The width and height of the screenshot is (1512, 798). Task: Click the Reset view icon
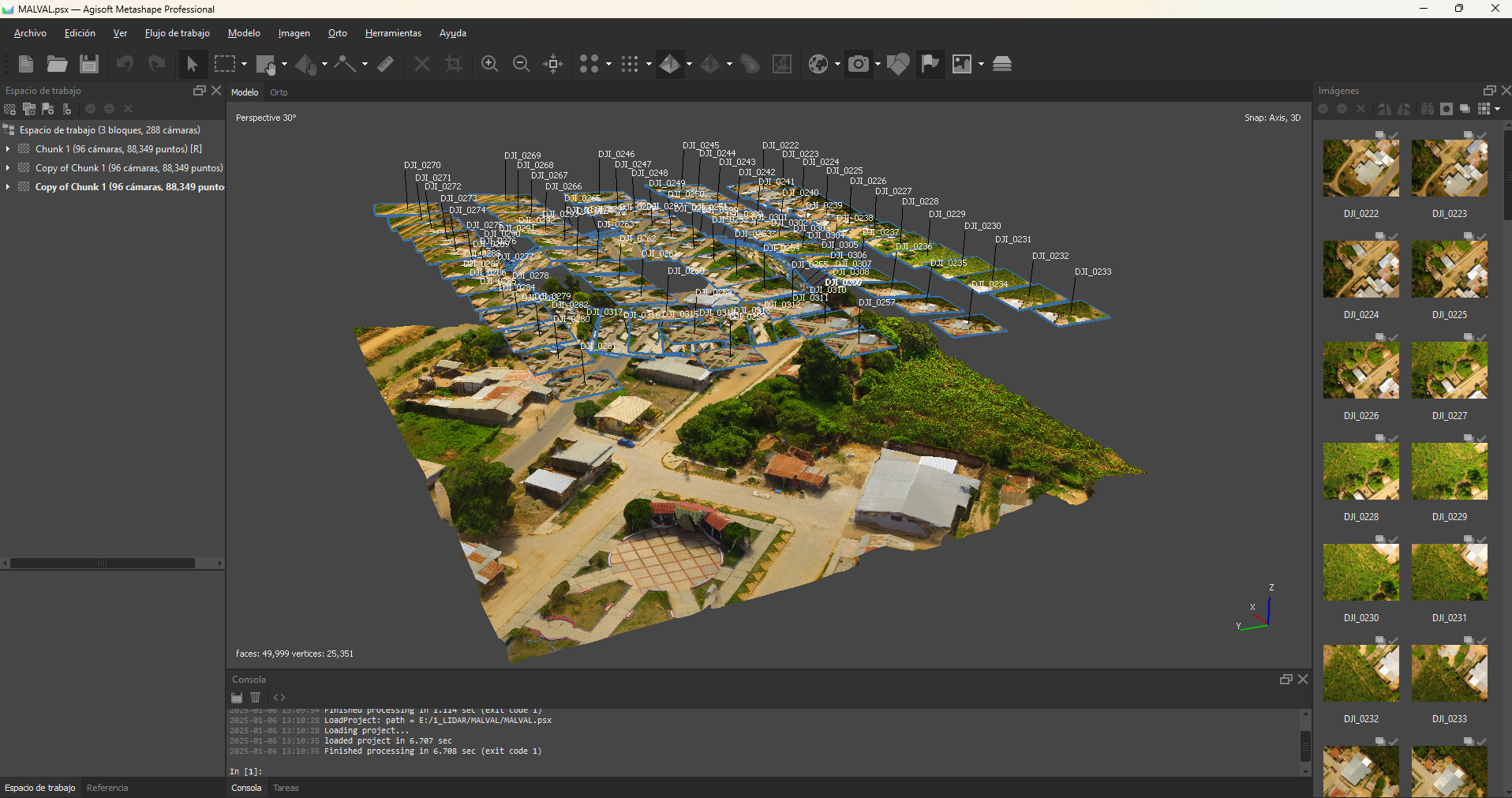coord(553,64)
